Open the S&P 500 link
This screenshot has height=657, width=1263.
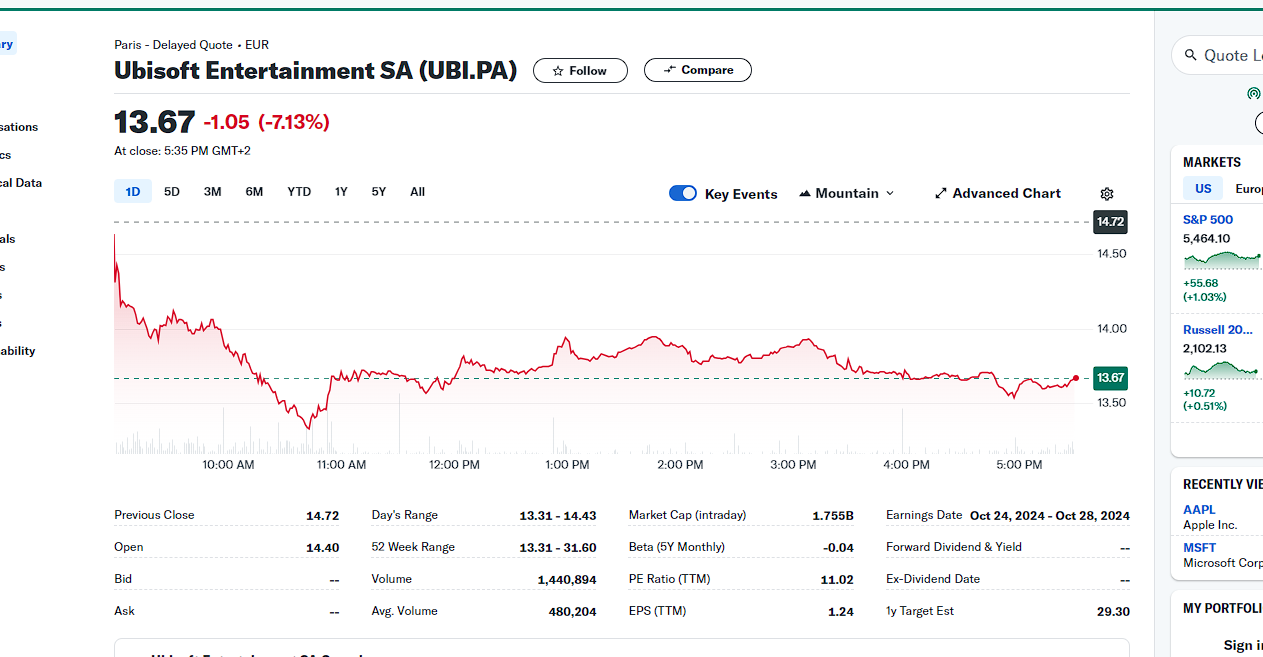coord(1207,219)
